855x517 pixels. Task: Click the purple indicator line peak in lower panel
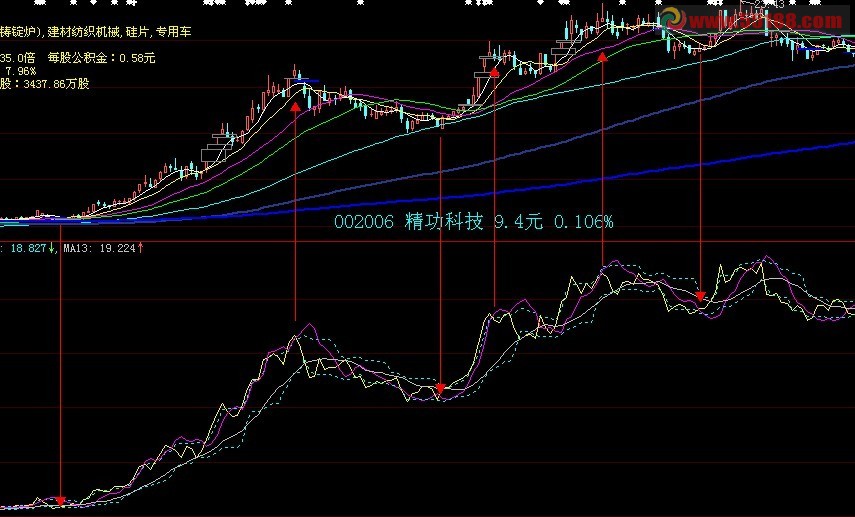click(x=768, y=257)
